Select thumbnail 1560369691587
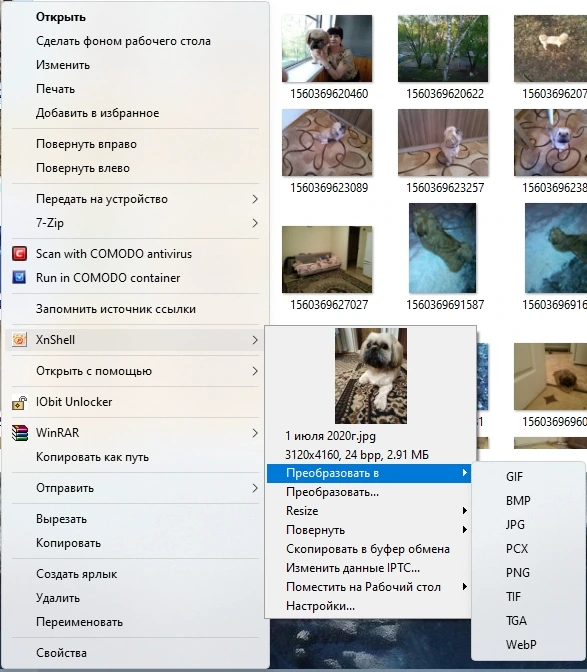 (x=443, y=248)
